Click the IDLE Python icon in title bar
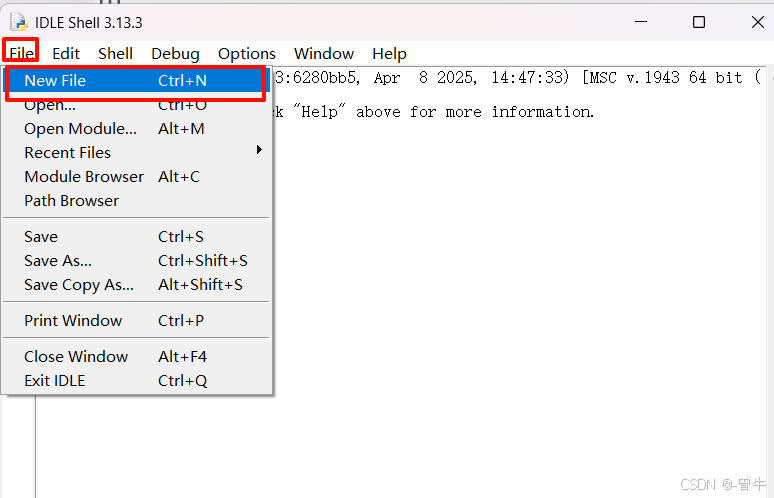This screenshot has height=498, width=774. (19, 22)
